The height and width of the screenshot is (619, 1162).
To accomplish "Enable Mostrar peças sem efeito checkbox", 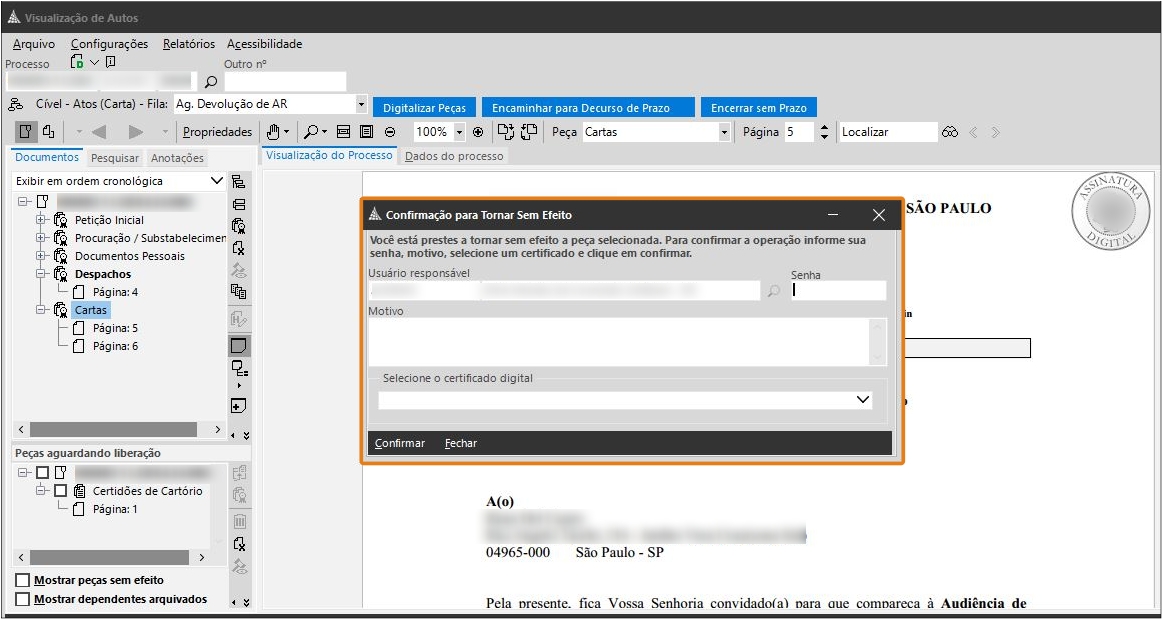I will click(23, 580).
